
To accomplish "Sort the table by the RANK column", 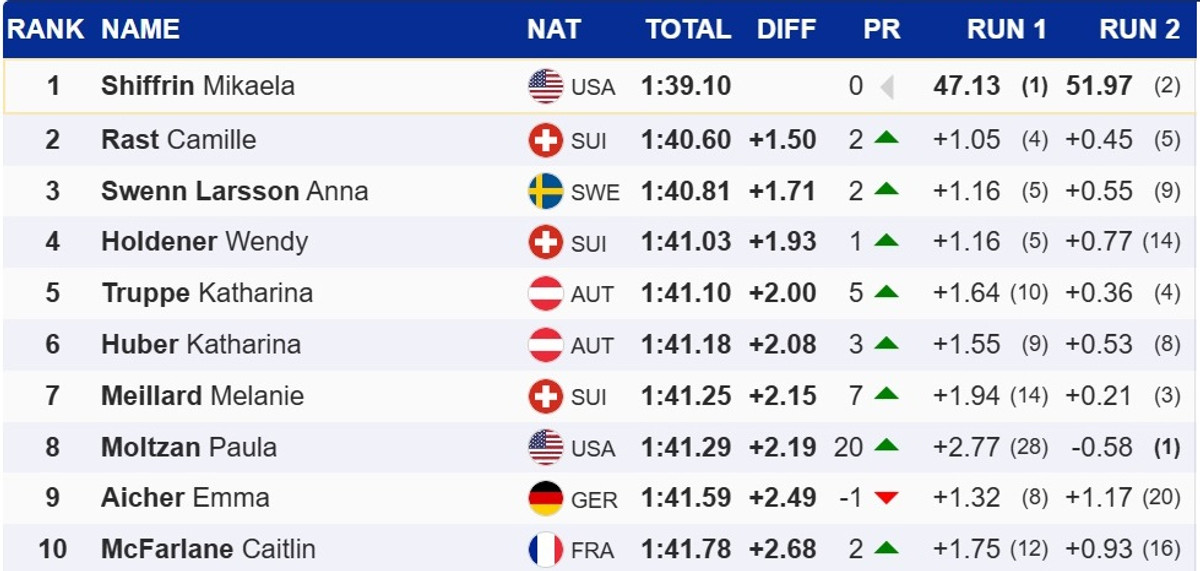I will click(45, 29).
